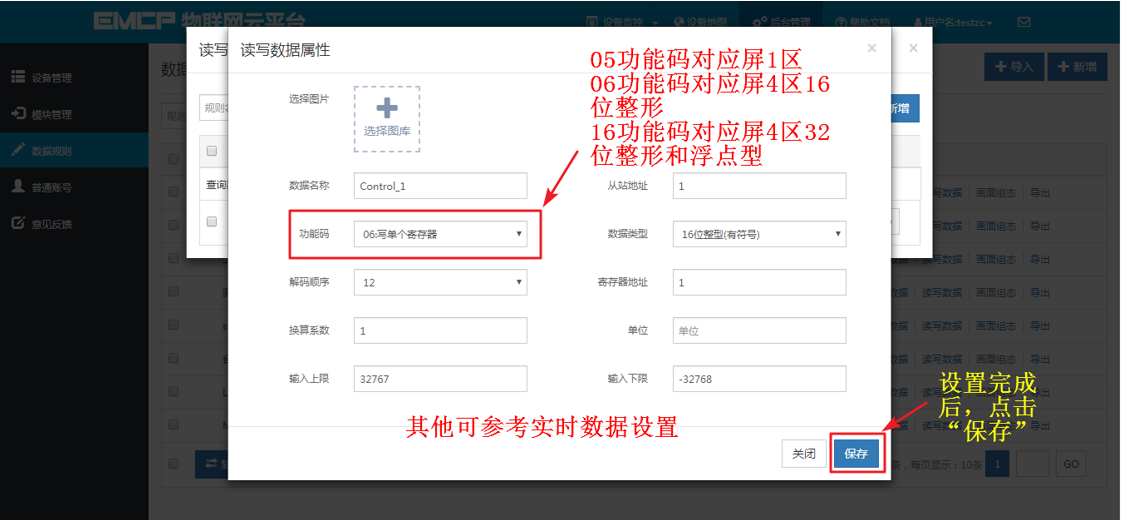Viewport: 1121px width, 520px height.
Task: Click the dark 新增 button on the background page
Action: pos(1076,67)
